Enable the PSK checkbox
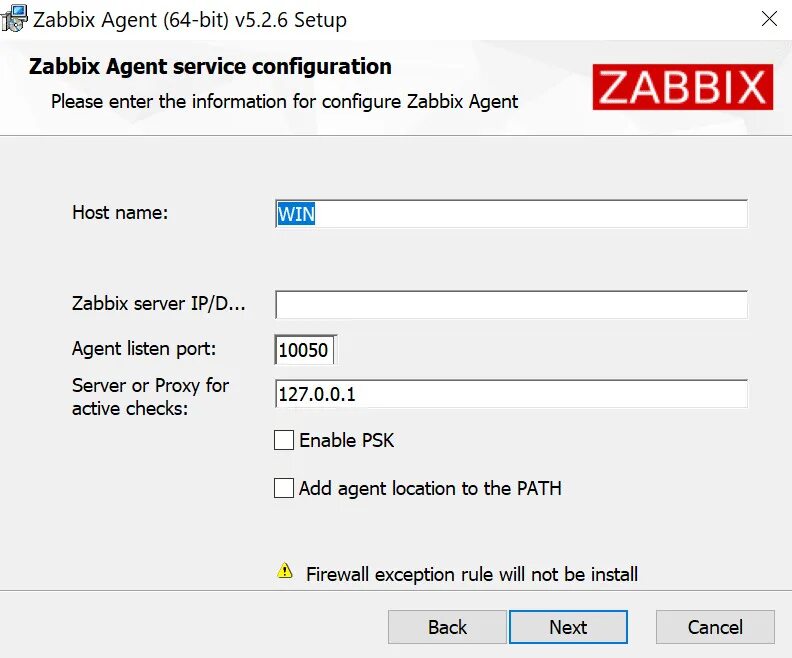 [x=284, y=440]
